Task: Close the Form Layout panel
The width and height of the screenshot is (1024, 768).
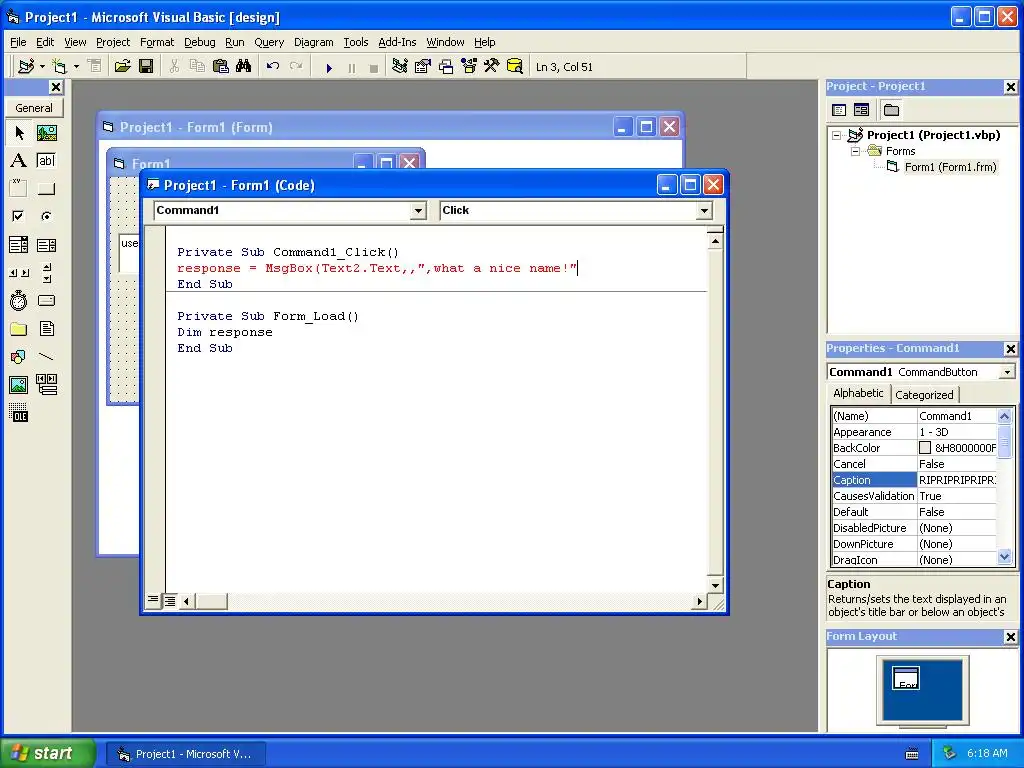Action: point(1010,637)
